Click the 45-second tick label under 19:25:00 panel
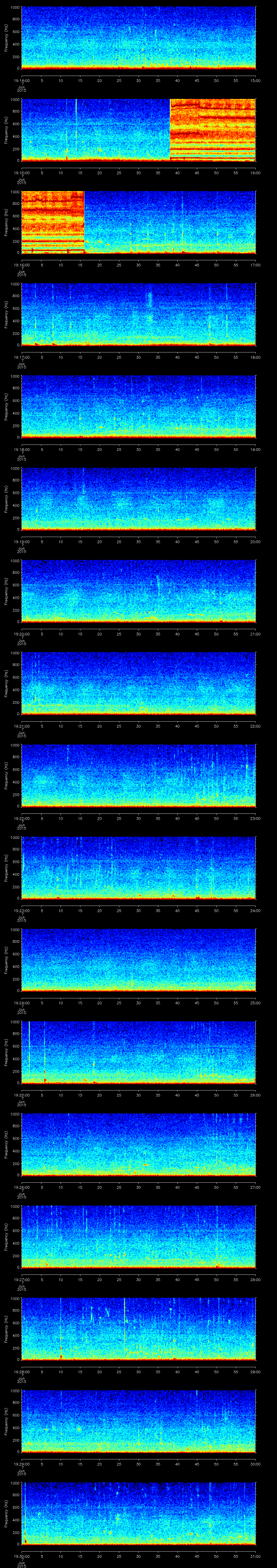277x1568 pixels. click(x=197, y=1095)
